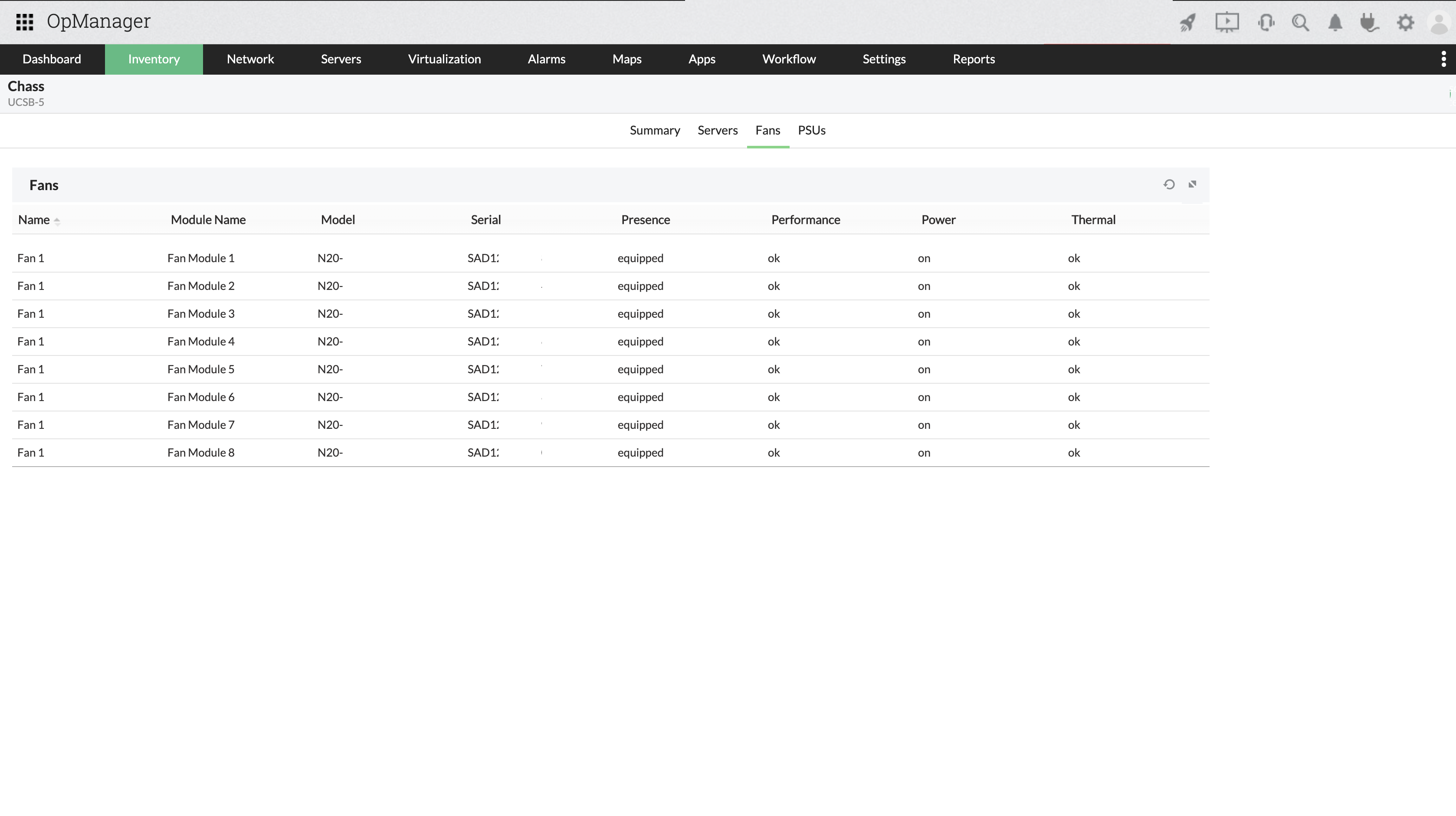Image resolution: width=1456 pixels, height=816 pixels.
Task: Open the settings gear icon
Action: pyautogui.click(x=1406, y=23)
